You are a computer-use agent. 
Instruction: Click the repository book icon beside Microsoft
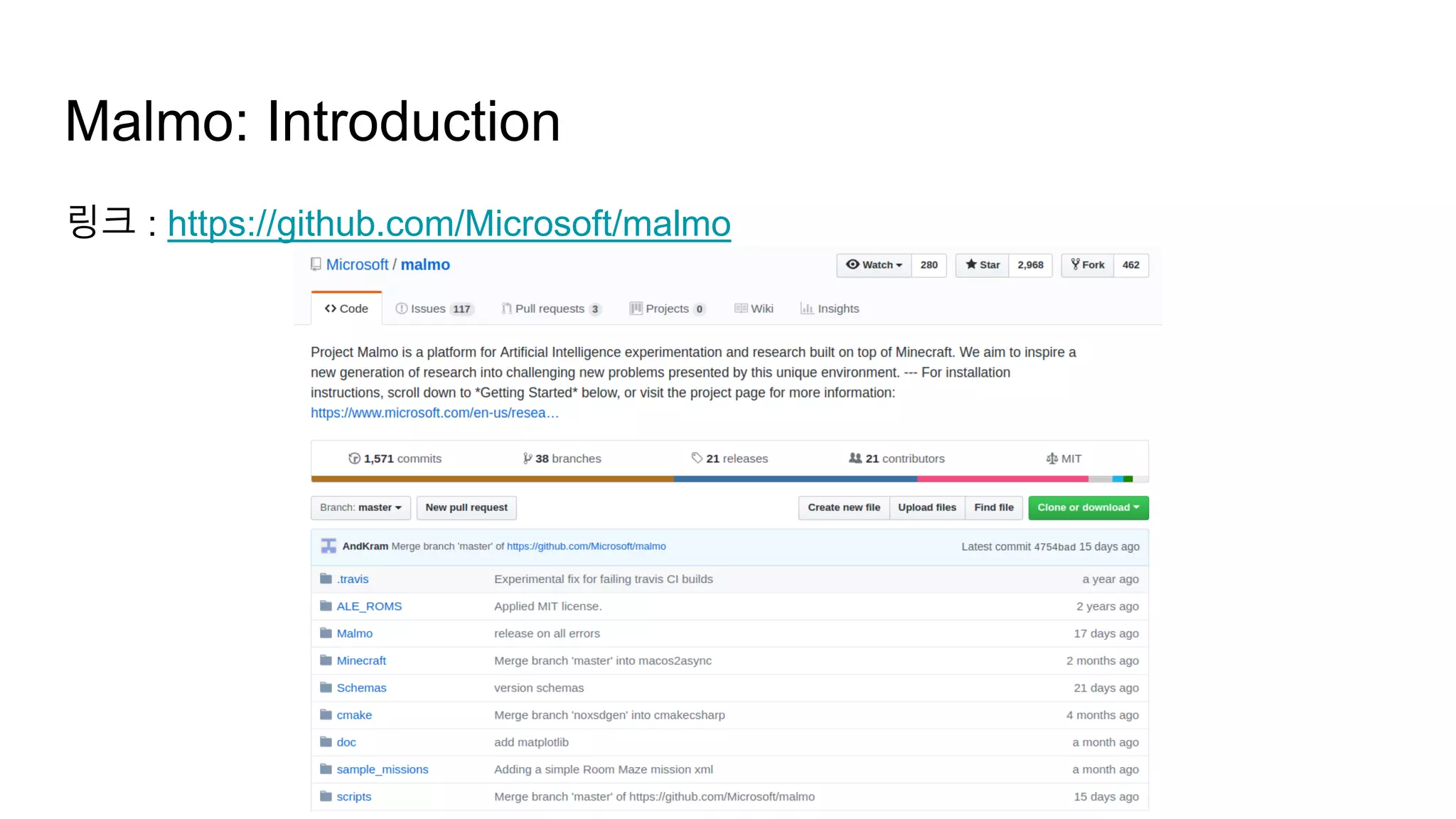click(x=316, y=264)
